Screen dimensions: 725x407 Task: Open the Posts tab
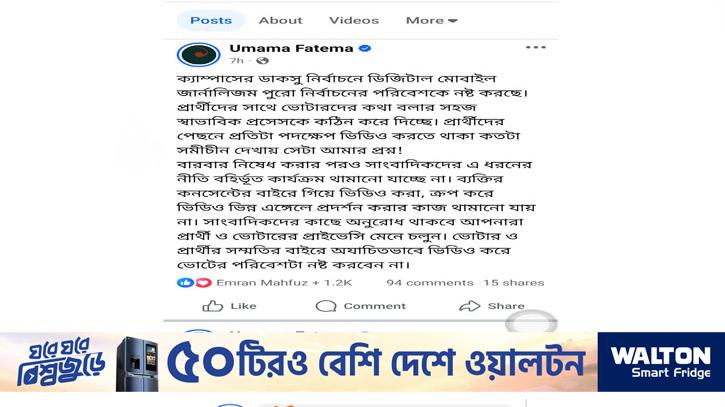tap(211, 20)
